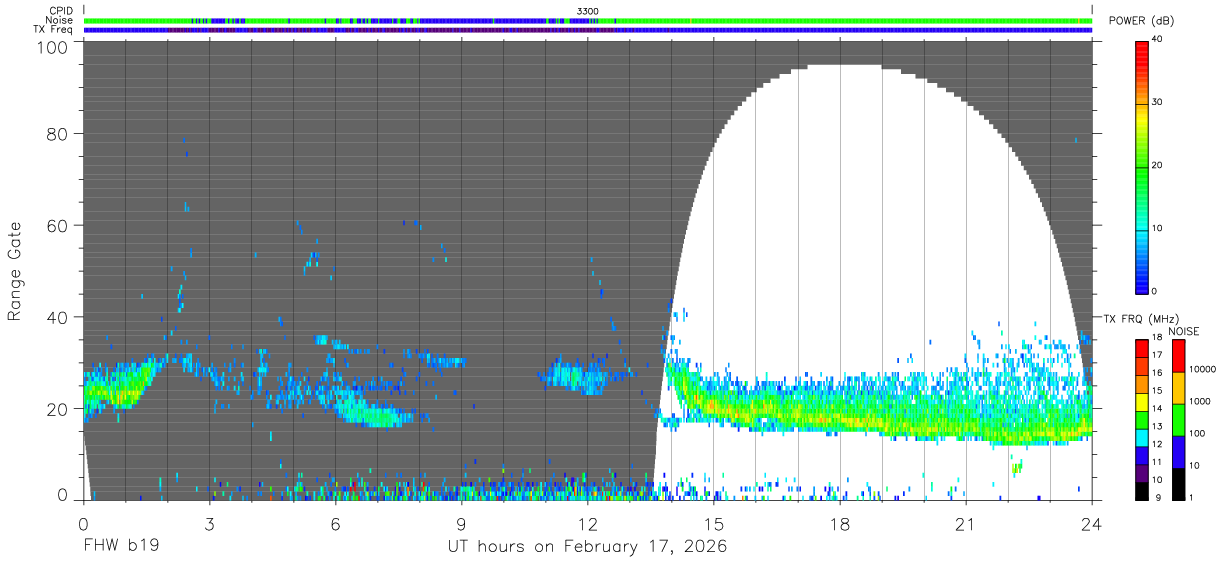Click x-axis tick label 15
Viewport: 1228px width, 567px height.
pyautogui.click(x=714, y=524)
